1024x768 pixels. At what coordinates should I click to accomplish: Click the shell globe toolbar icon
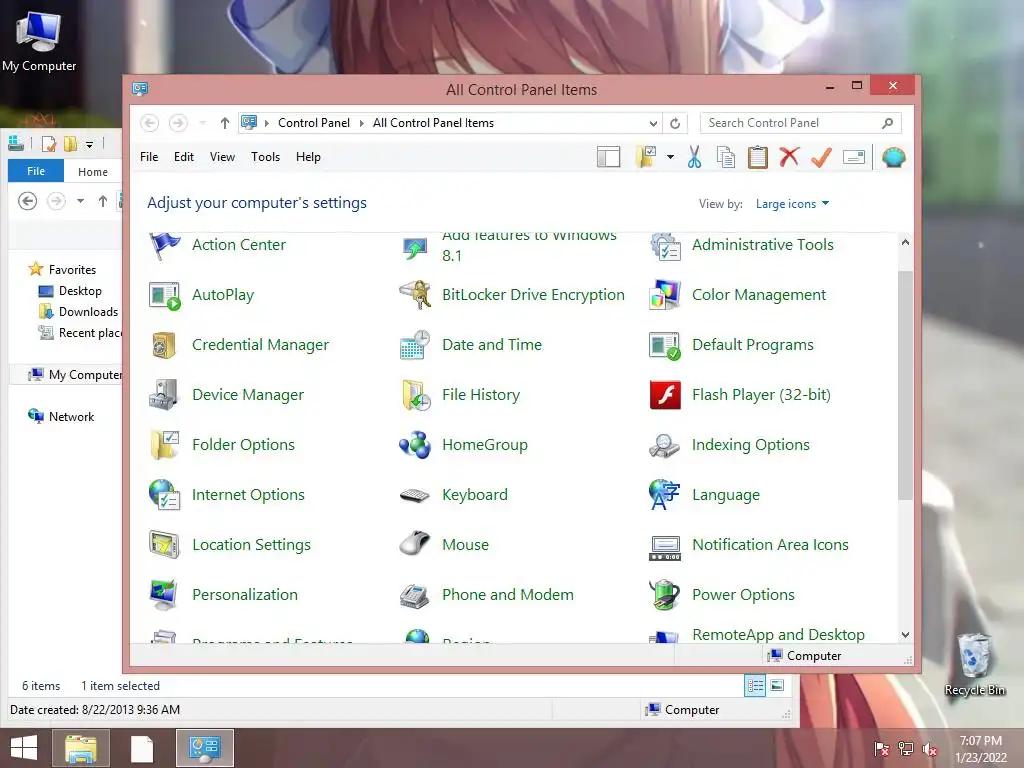tap(893, 157)
